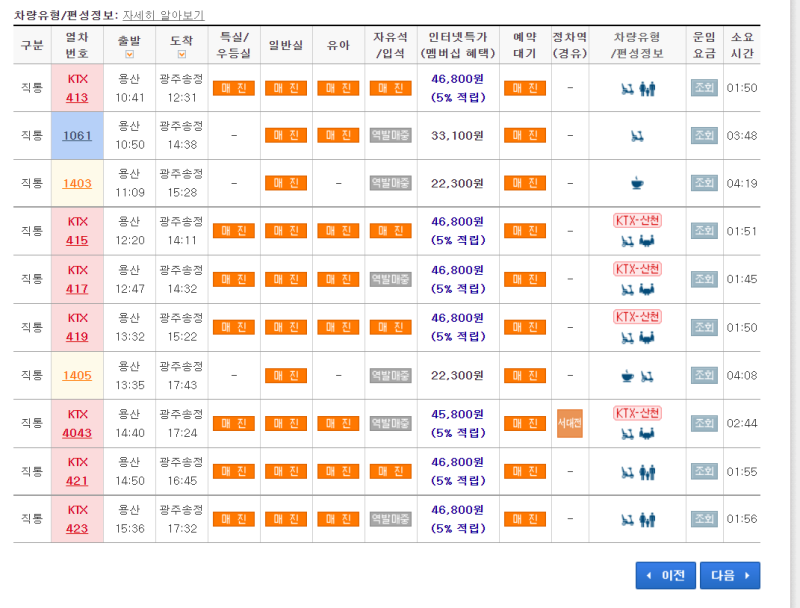Sort by arrival time arrow under 도착
The height and width of the screenshot is (608, 800).
182,54
